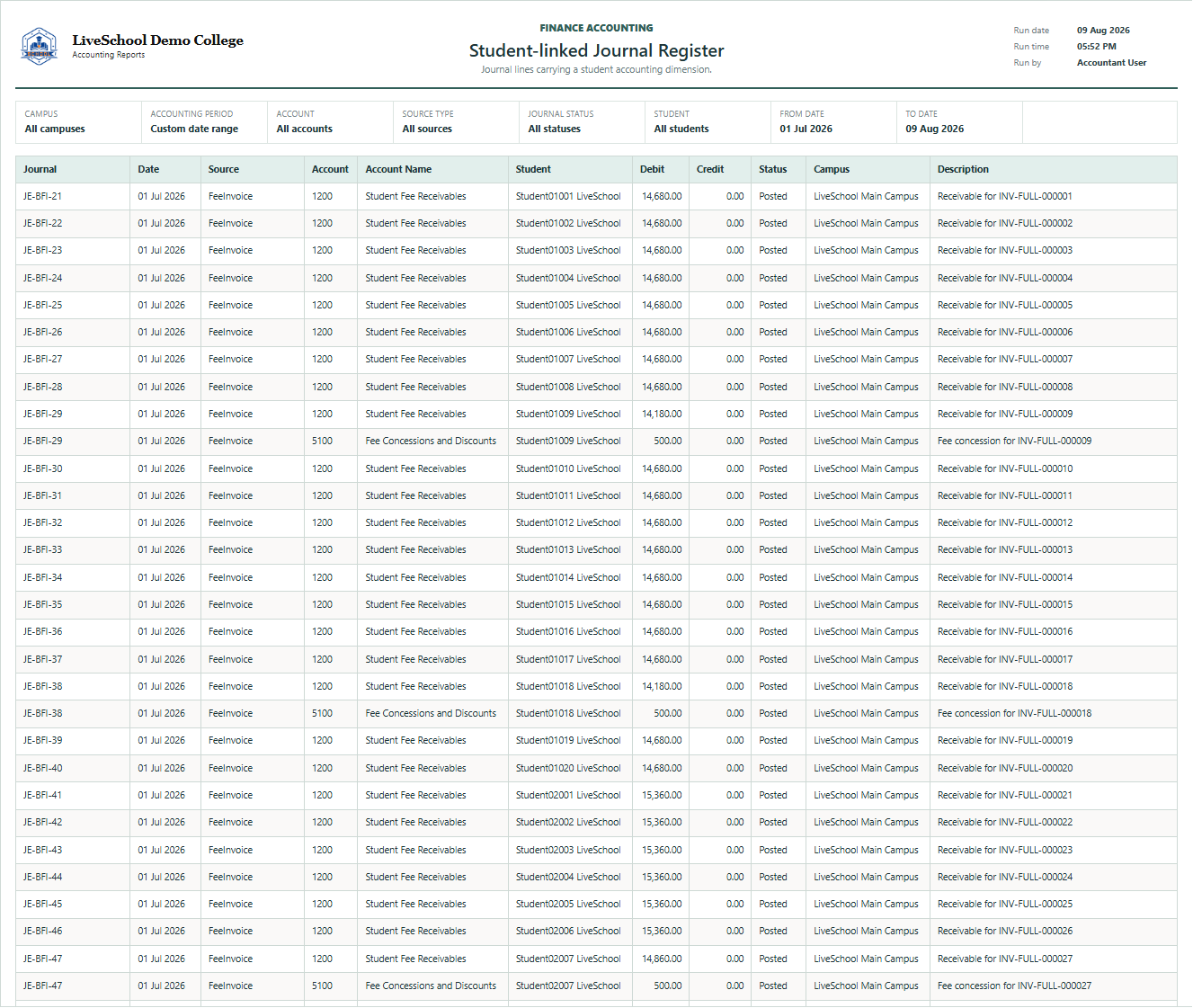
Task: Click journal number JE-BFI-33
Action: [43, 549]
